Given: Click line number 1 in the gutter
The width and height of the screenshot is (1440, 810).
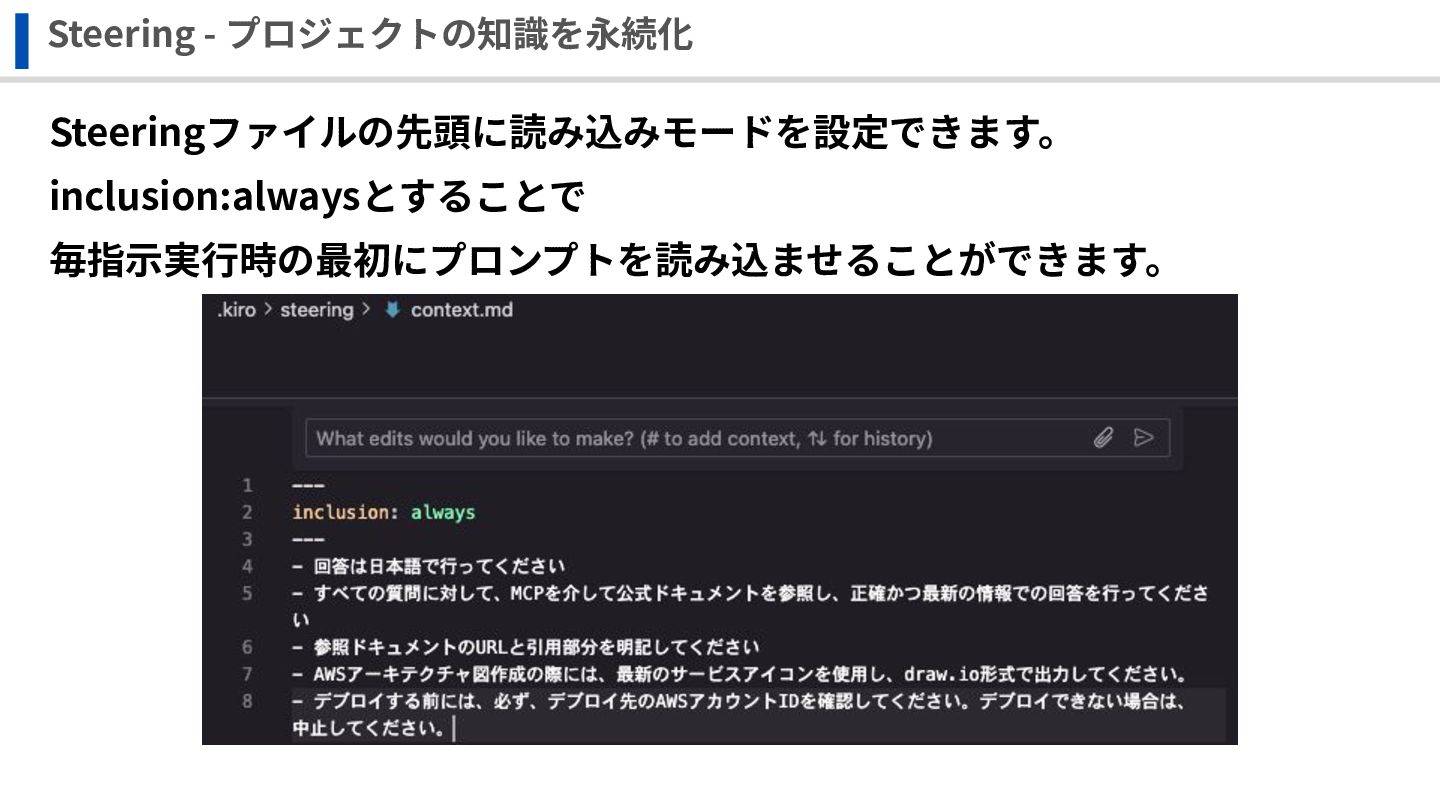Looking at the screenshot, I should [247, 485].
